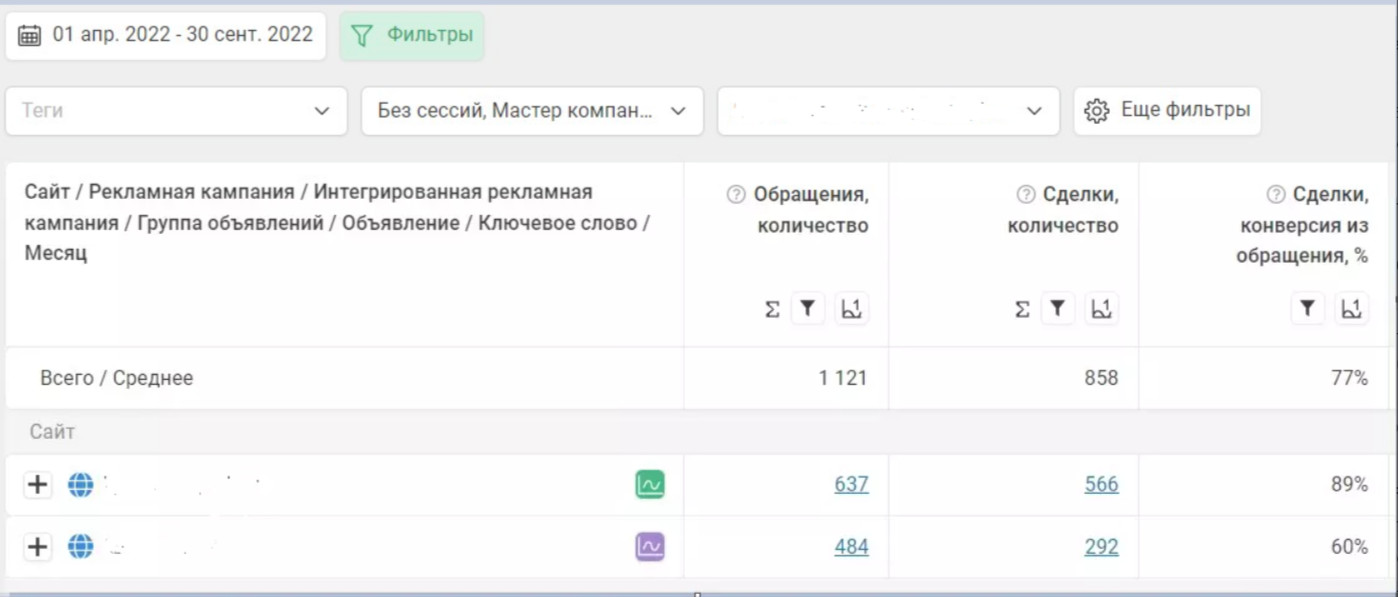Click the date range 01 апр. 2022 - 30 сент. 2022
Screen dimensions: 1398x597
(183, 35)
